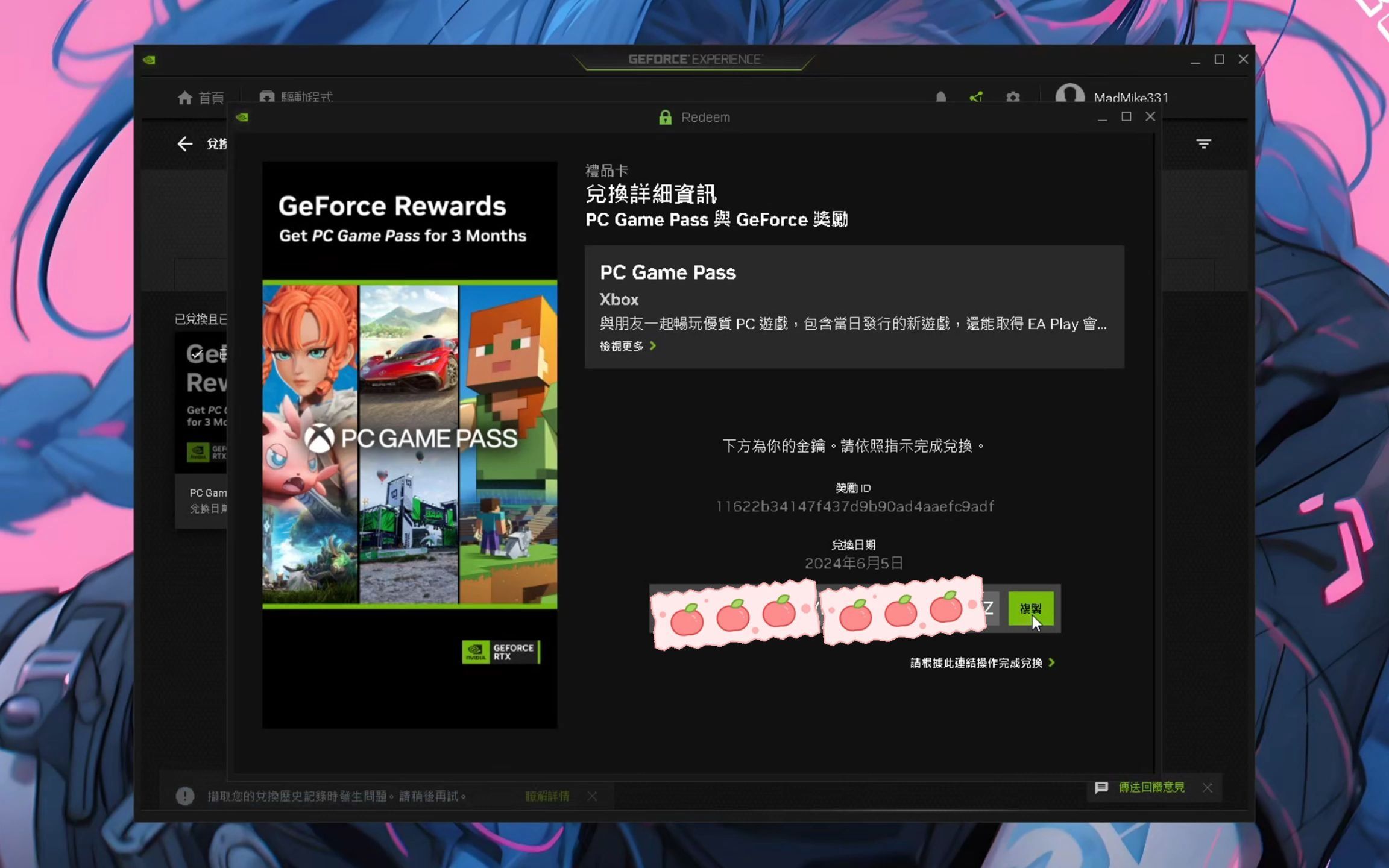
Task: Open the settings gear in GeForce Experience
Action: point(1013,97)
